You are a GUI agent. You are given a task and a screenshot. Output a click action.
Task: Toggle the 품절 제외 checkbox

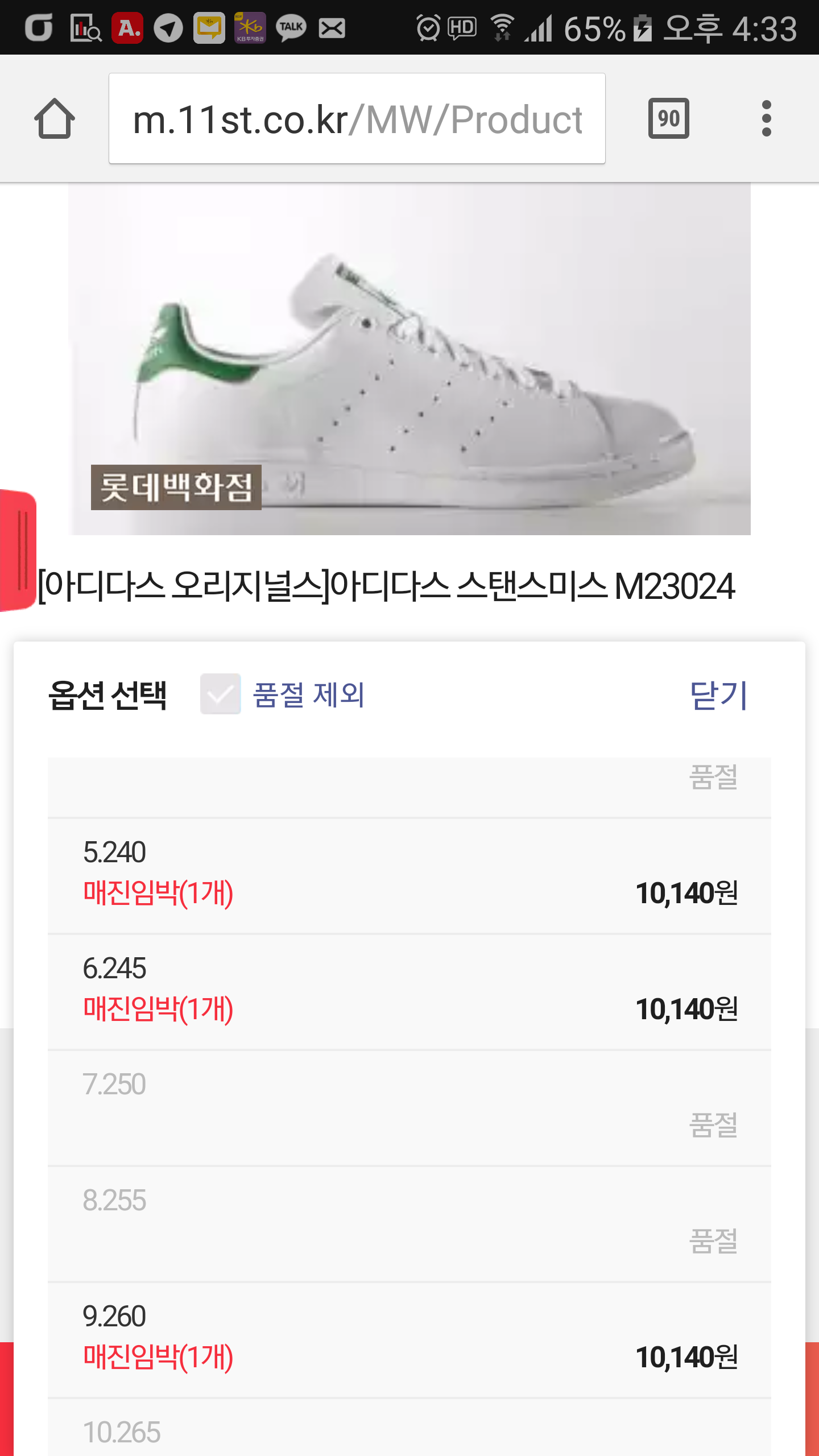tap(221, 694)
